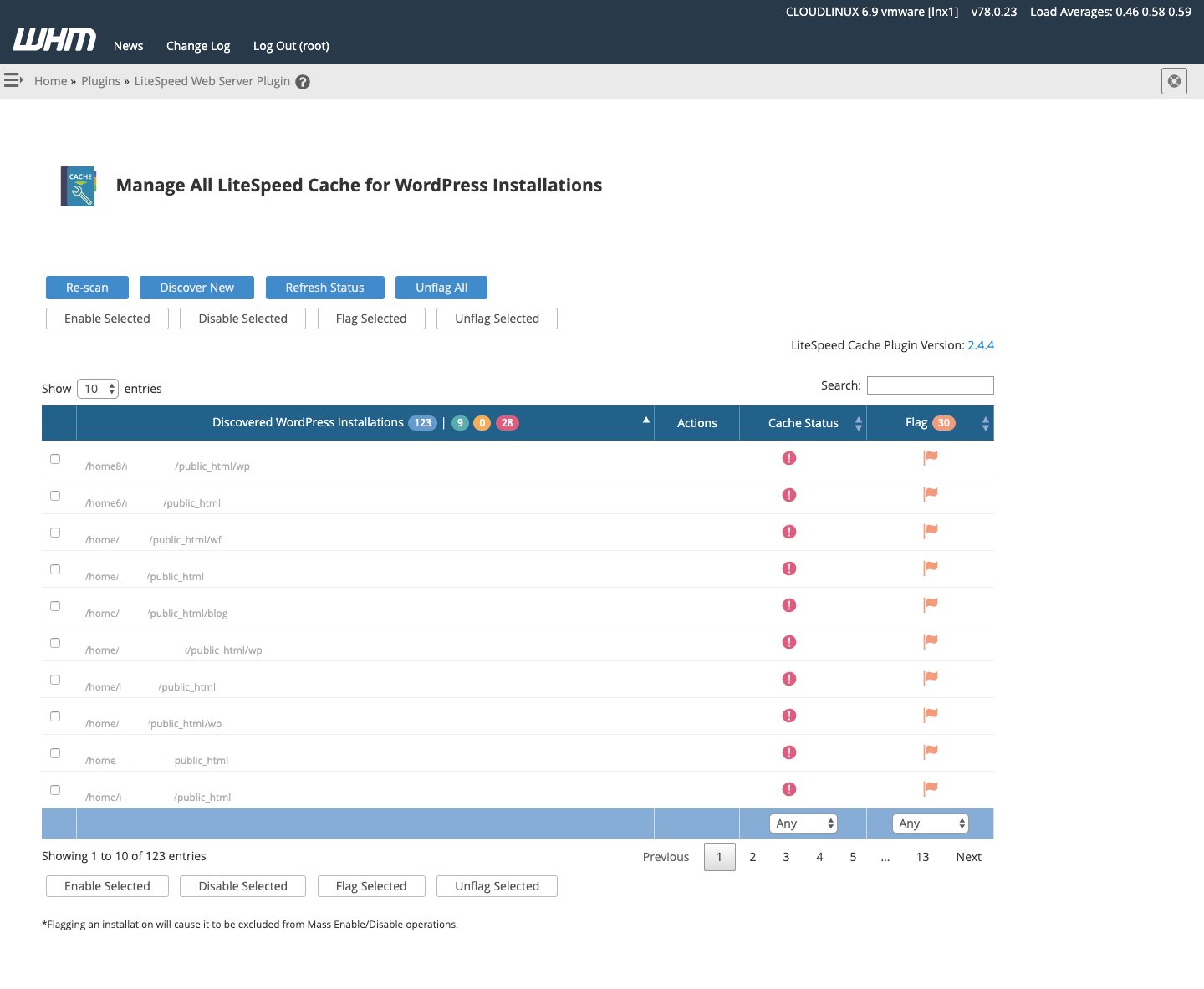The height and width of the screenshot is (989, 1204).
Task: Click the Previous pagination button
Action: pos(666,857)
